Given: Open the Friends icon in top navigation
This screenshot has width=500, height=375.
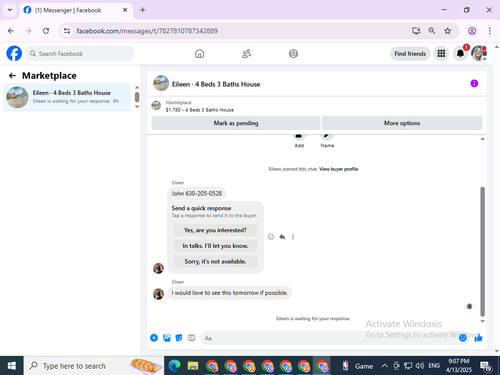Looking at the screenshot, I should (246, 53).
